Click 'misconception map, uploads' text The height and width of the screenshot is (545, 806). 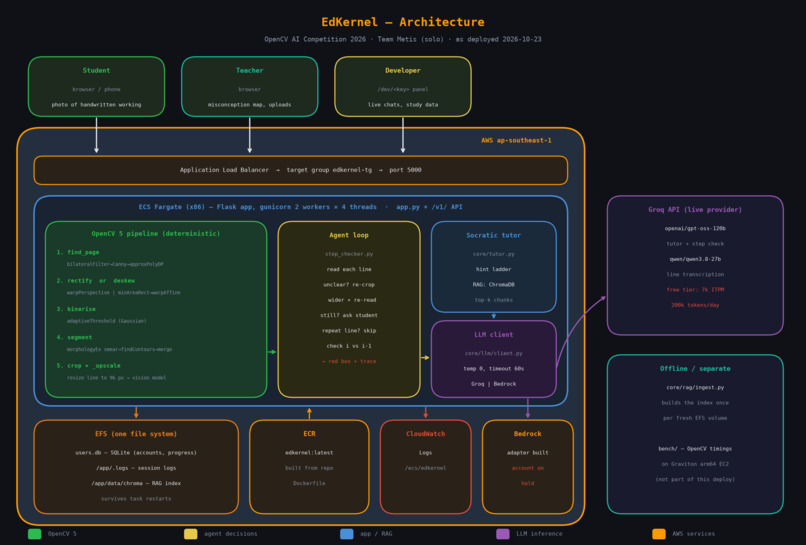[249, 104]
